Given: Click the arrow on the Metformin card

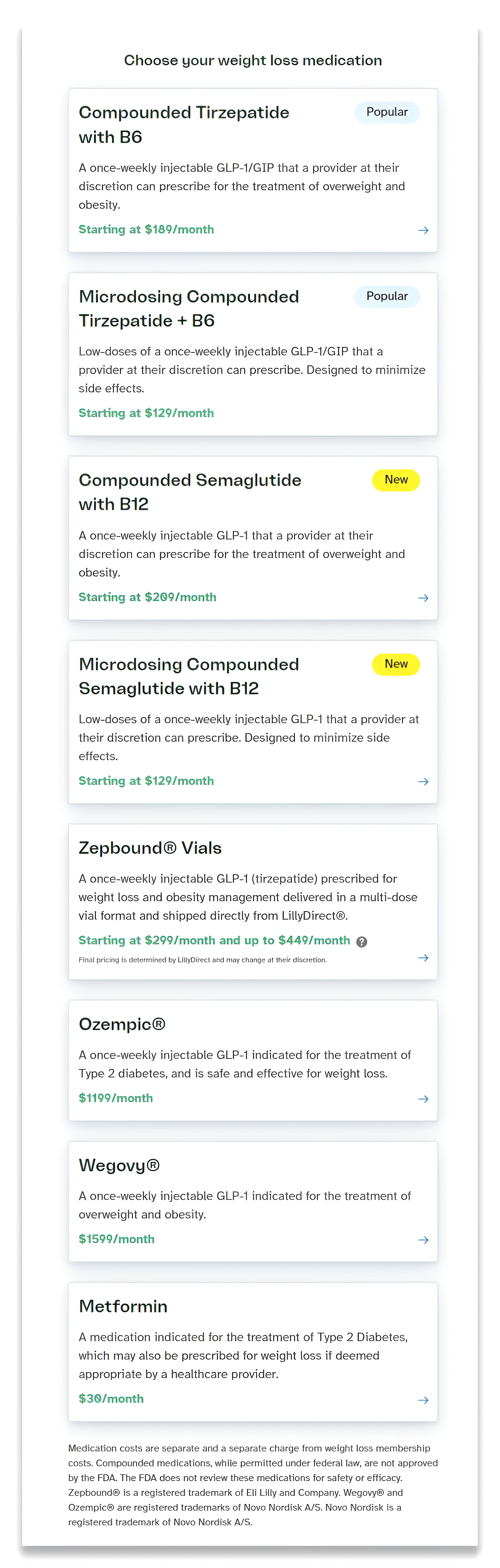Looking at the screenshot, I should 423,1399.
